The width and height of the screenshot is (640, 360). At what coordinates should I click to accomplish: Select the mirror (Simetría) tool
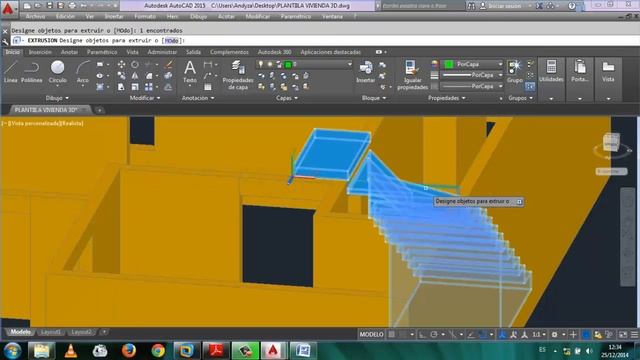pos(135,76)
